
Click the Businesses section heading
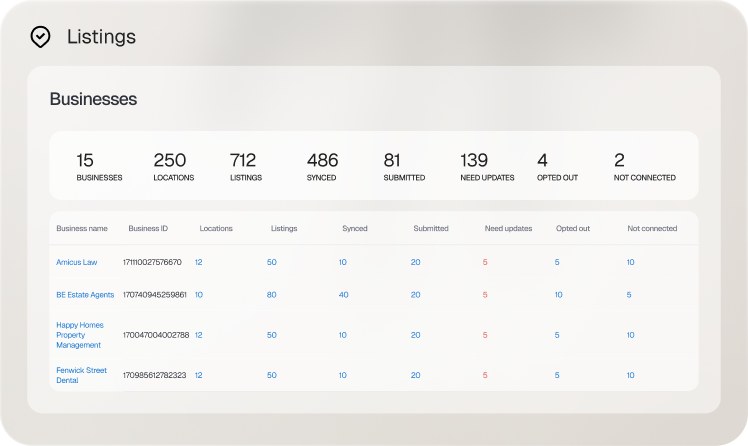pos(94,99)
